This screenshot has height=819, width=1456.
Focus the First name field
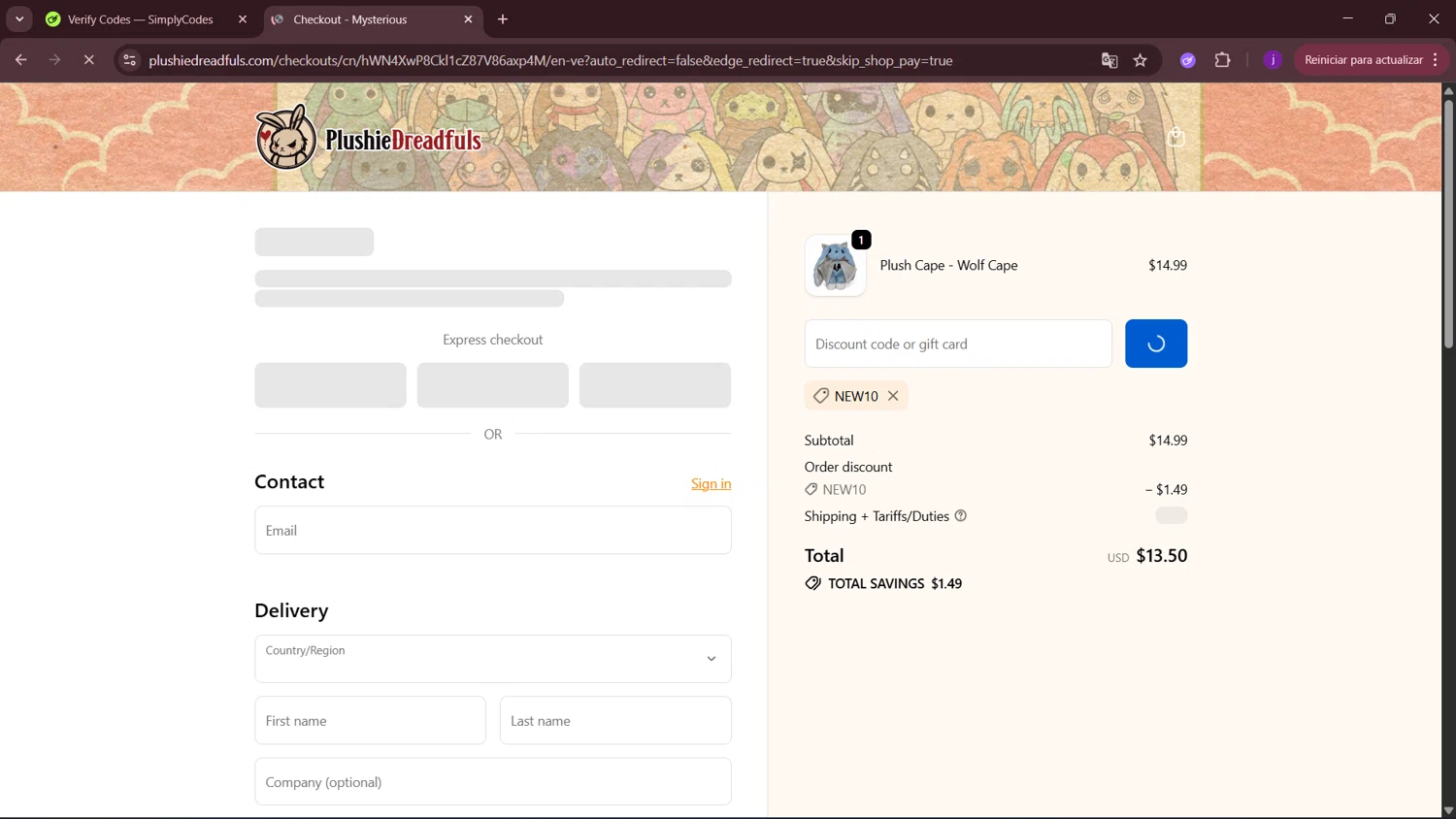370,720
